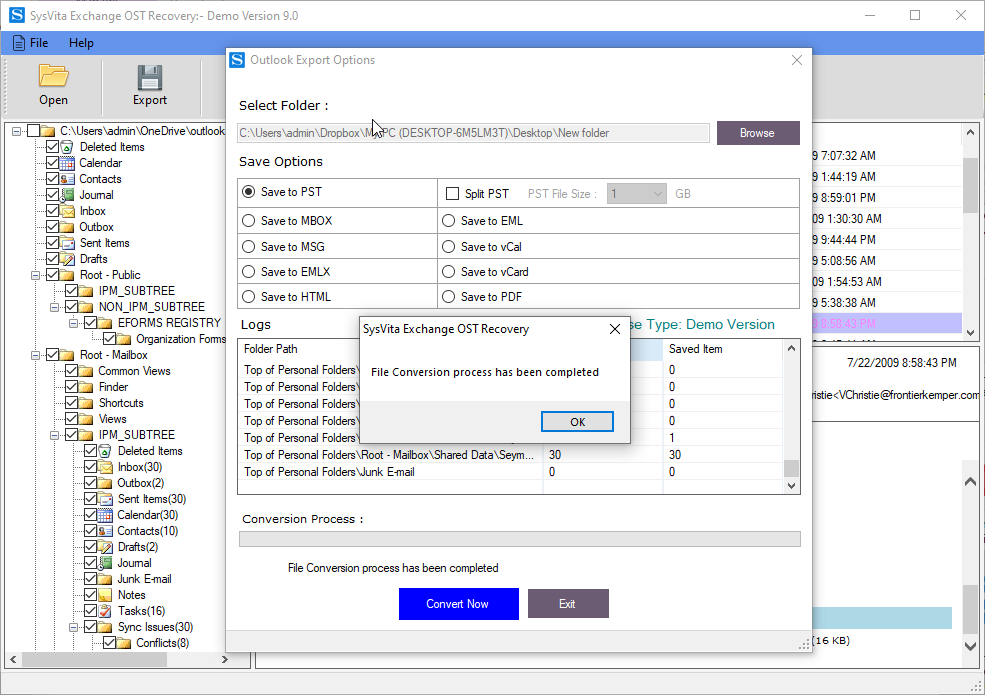Click the Deleted Items recycle icon at top
The image size is (985, 695).
tap(67, 147)
